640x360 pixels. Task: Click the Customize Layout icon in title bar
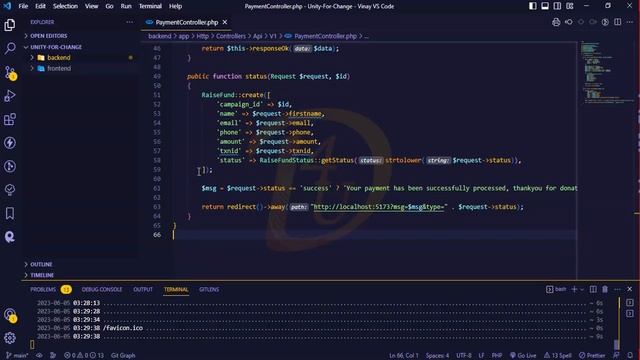pos(570,6)
